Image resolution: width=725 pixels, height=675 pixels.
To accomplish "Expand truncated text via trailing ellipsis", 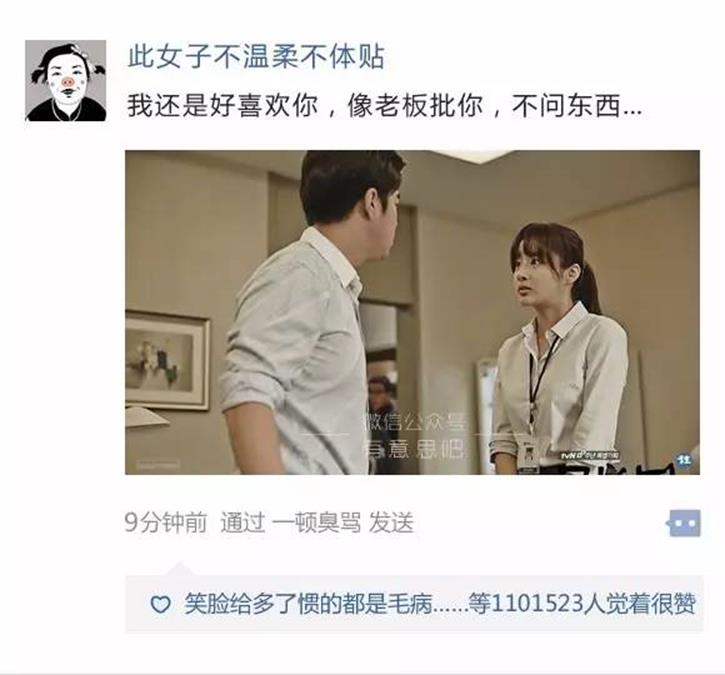I will (x=632, y=111).
